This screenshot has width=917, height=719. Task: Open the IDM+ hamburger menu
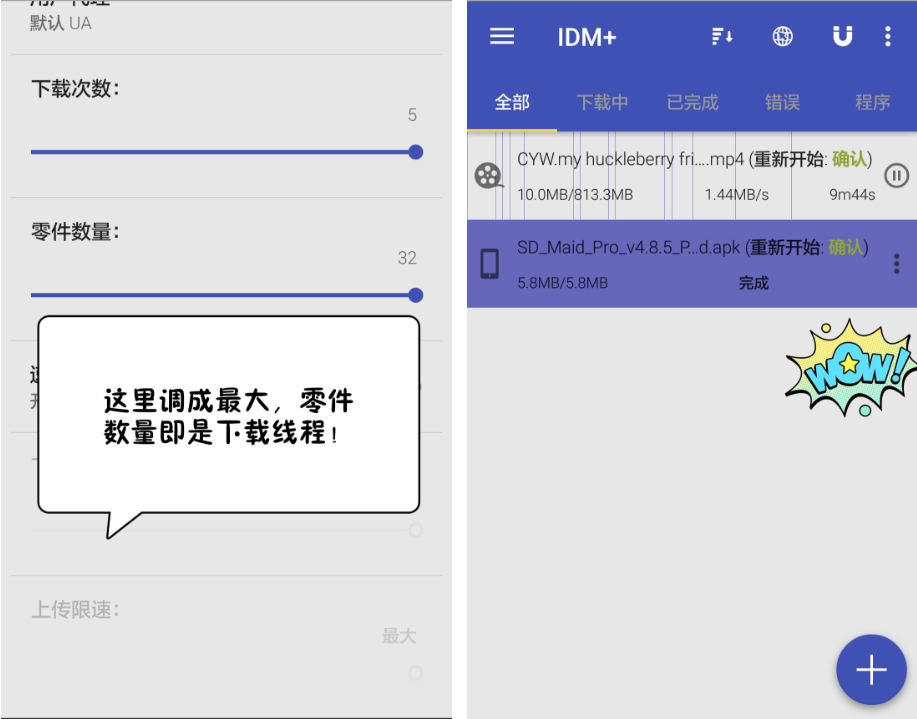[502, 36]
